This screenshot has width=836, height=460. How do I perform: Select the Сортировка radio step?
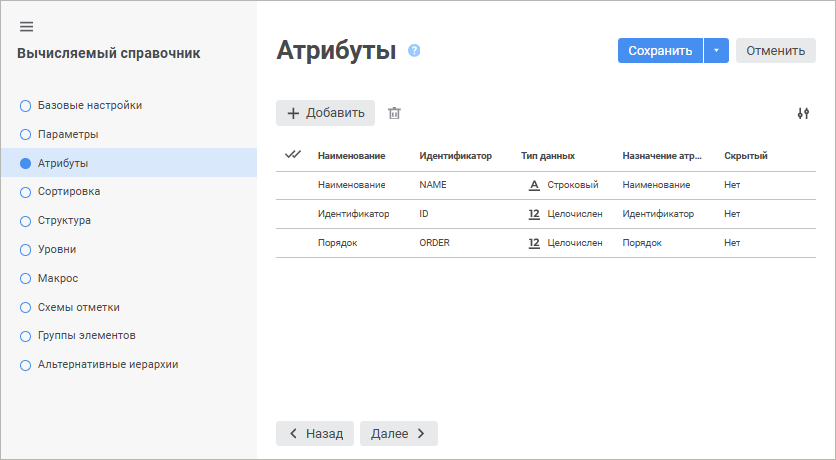[x=26, y=191]
